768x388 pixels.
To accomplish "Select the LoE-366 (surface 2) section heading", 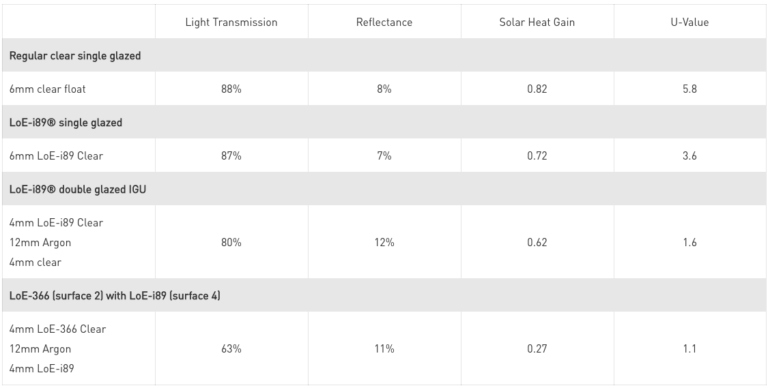I will point(115,295).
